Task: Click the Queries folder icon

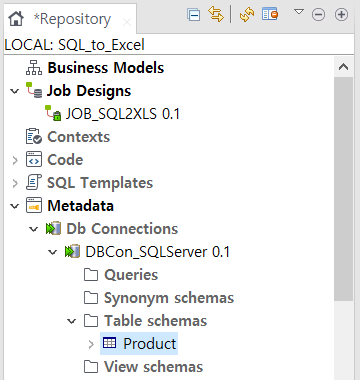Action: click(x=91, y=275)
